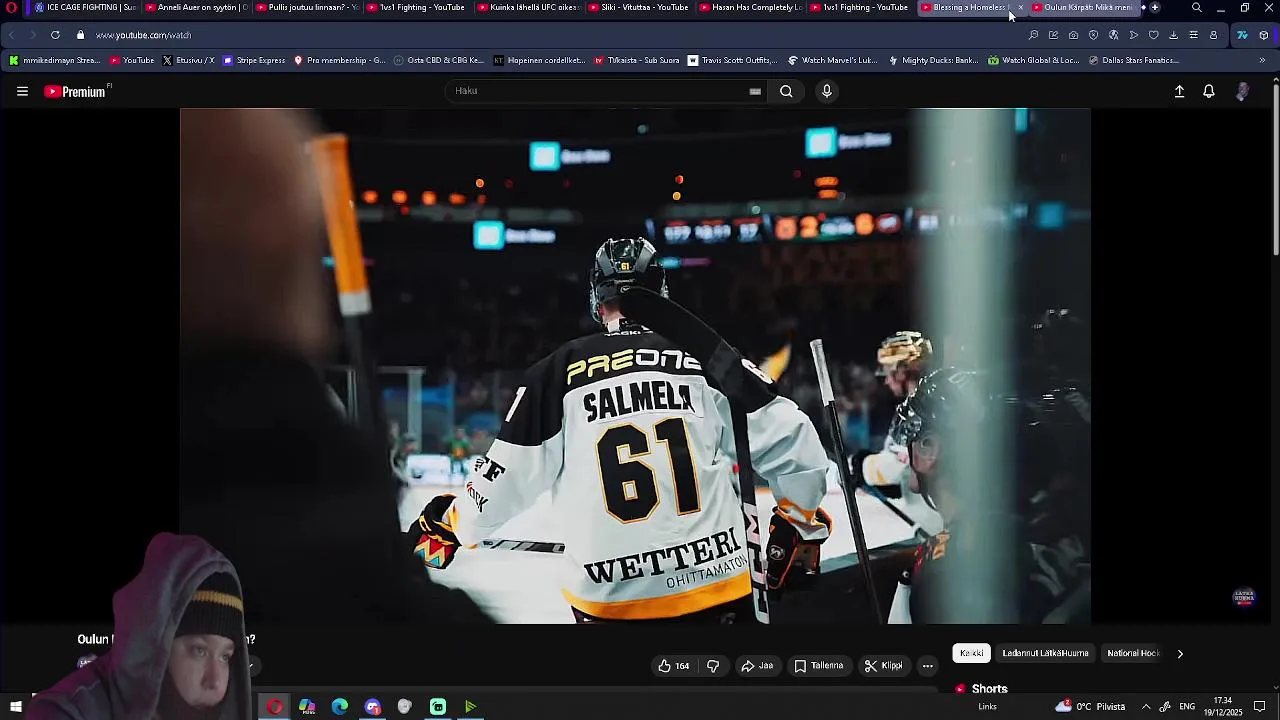Click the address bar URL
Viewport: 1280px width, 720px height.
pos(143,35)
